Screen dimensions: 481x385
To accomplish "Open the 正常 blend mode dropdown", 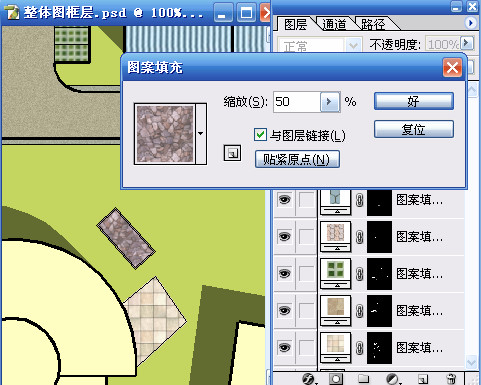I will point(353,45).
